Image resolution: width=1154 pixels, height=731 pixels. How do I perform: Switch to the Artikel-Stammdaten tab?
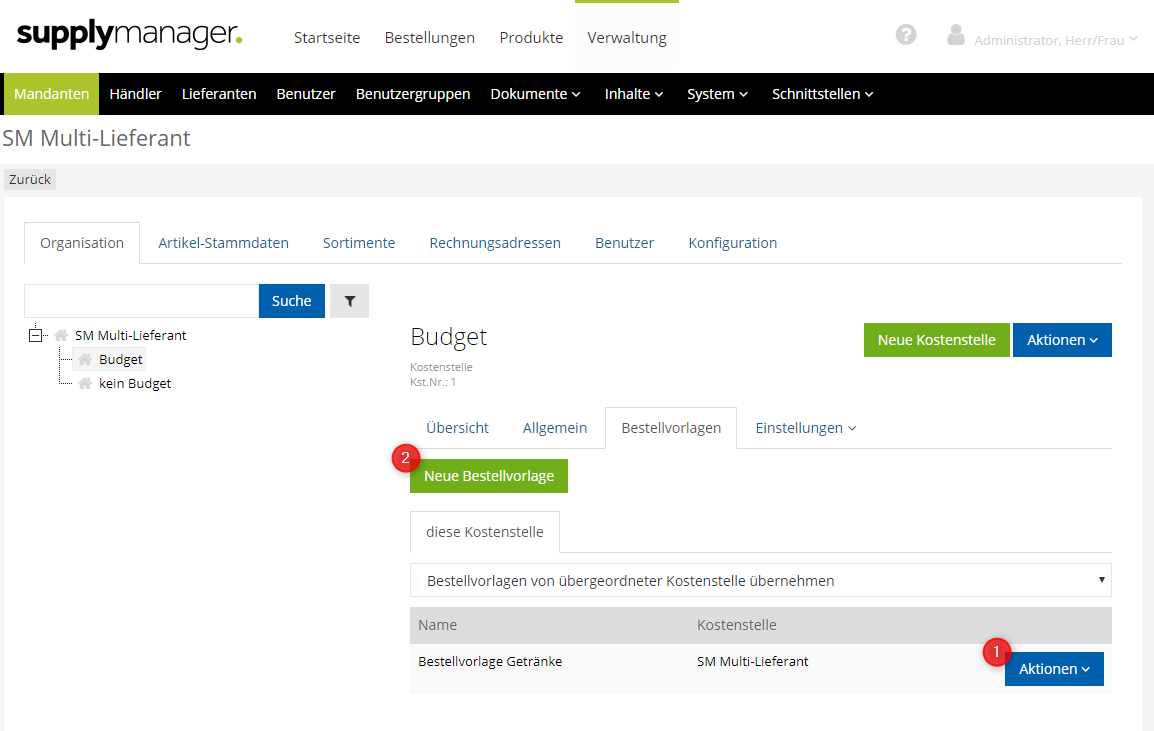tap(223, 243)
